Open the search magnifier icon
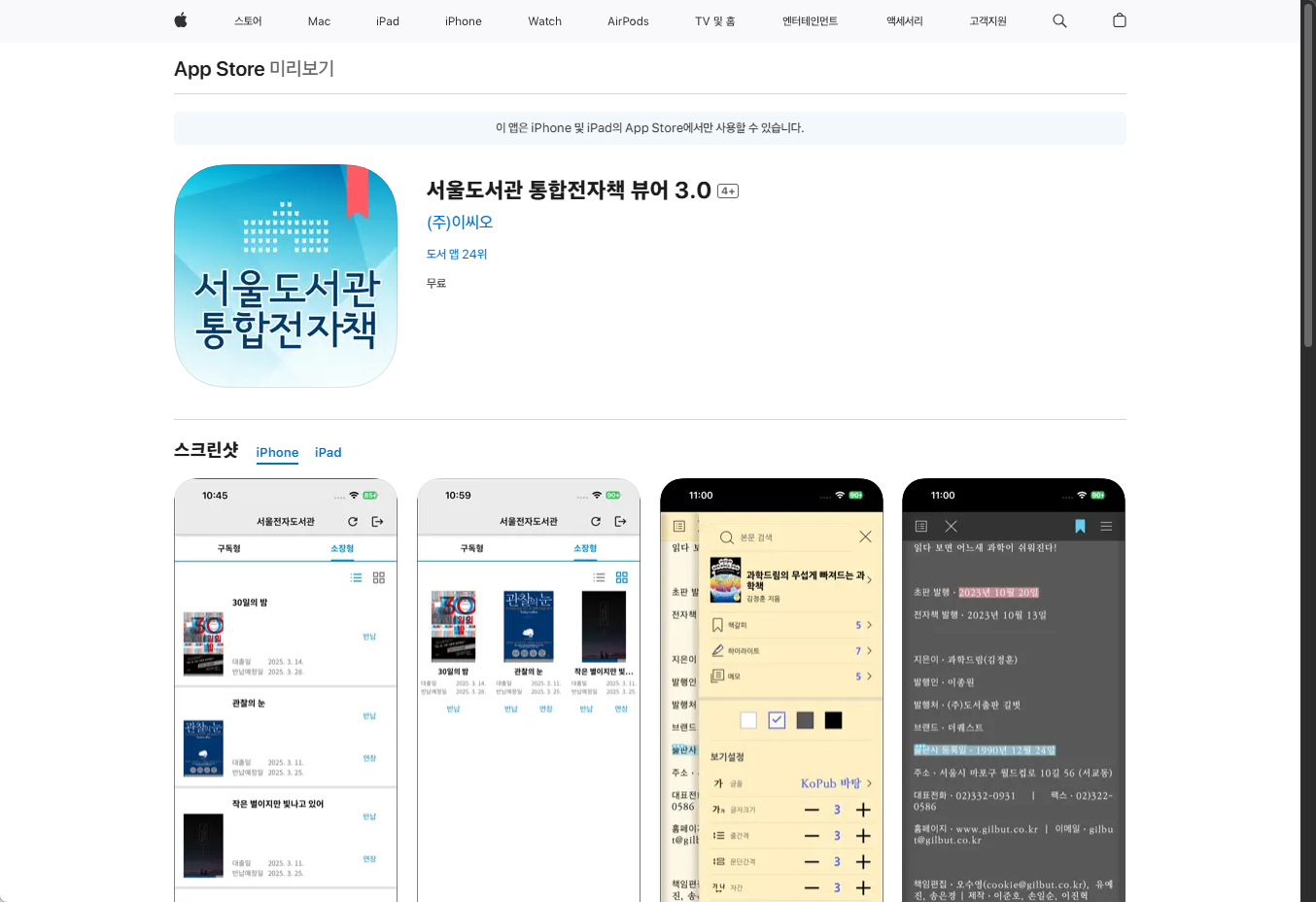The image size is (1316, 902). [1059, 20]
